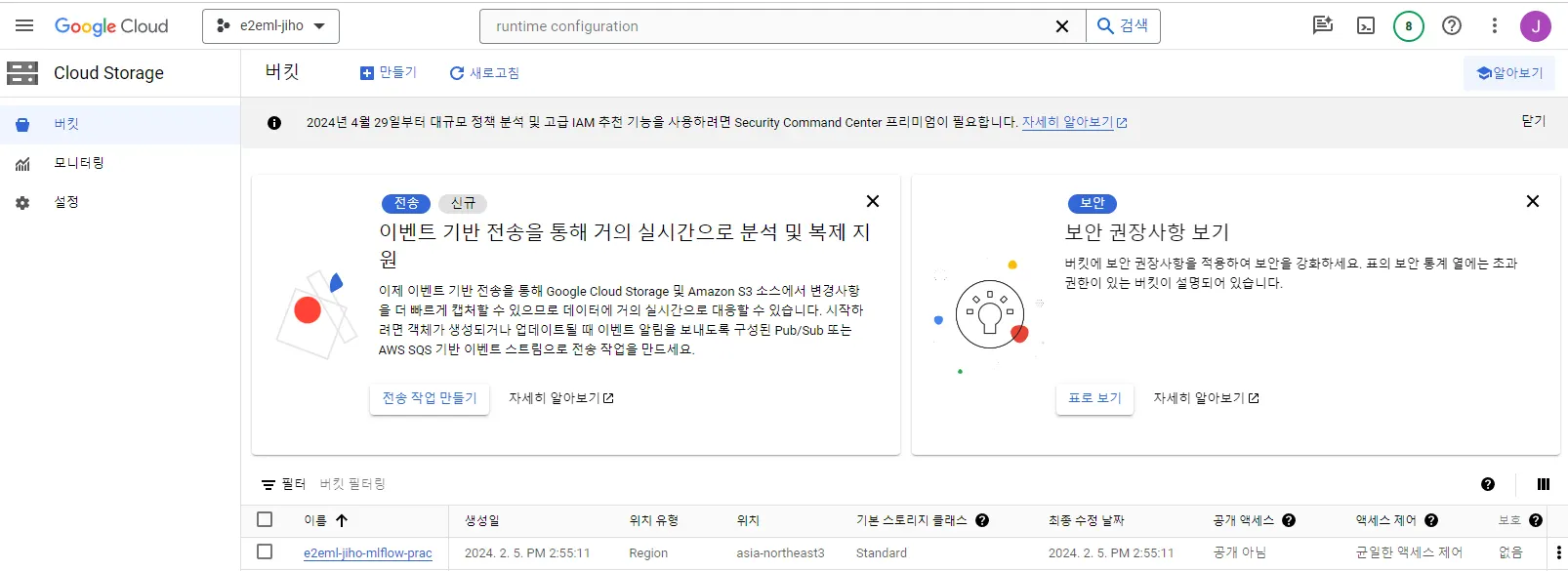Open the help question mark menu
1568x571 pixels.
click(x=1452, y=25)
